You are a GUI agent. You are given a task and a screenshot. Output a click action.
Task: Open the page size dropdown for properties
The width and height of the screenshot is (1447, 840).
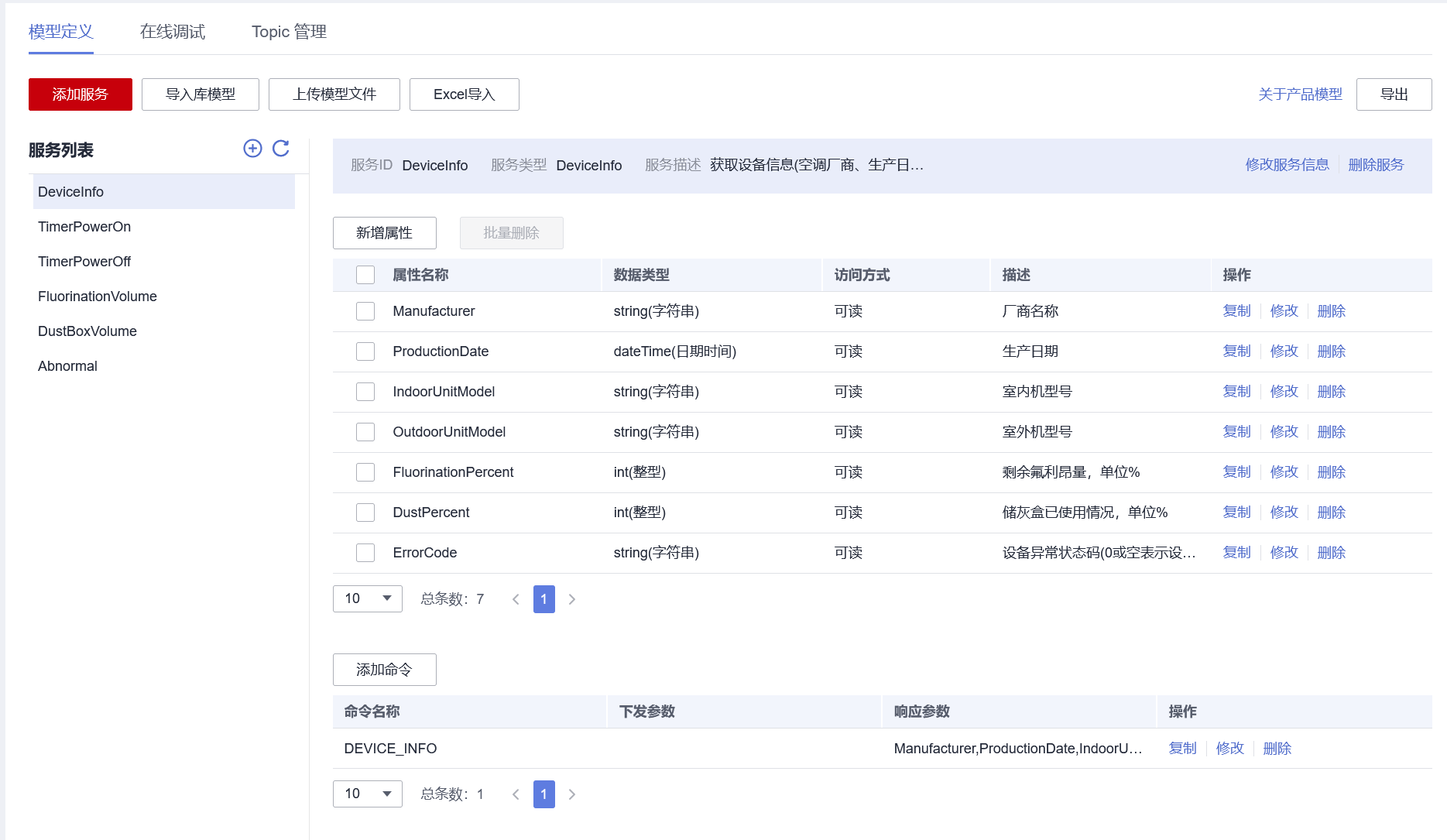point(367,598)
